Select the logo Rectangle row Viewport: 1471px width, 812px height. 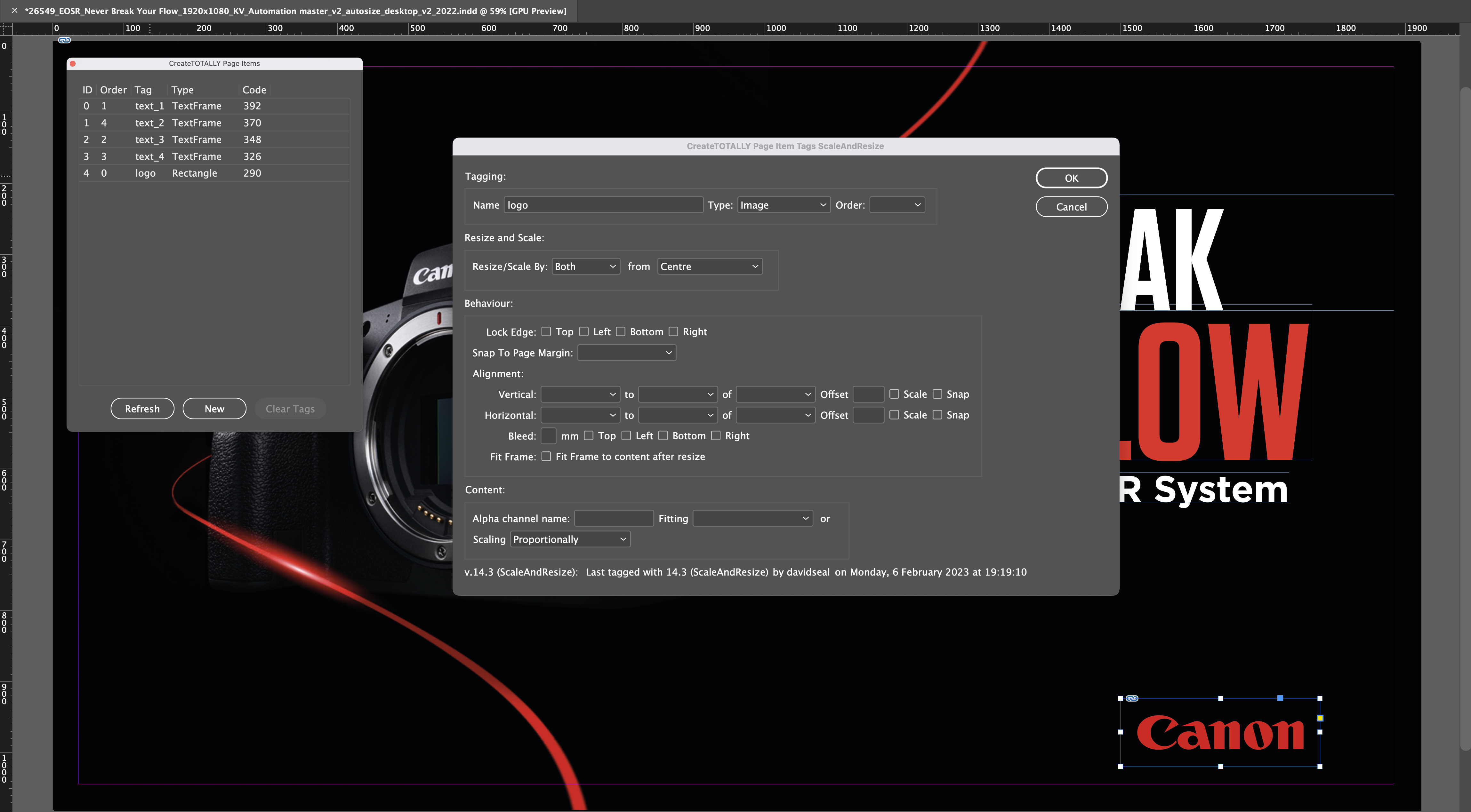pos(214,173)
